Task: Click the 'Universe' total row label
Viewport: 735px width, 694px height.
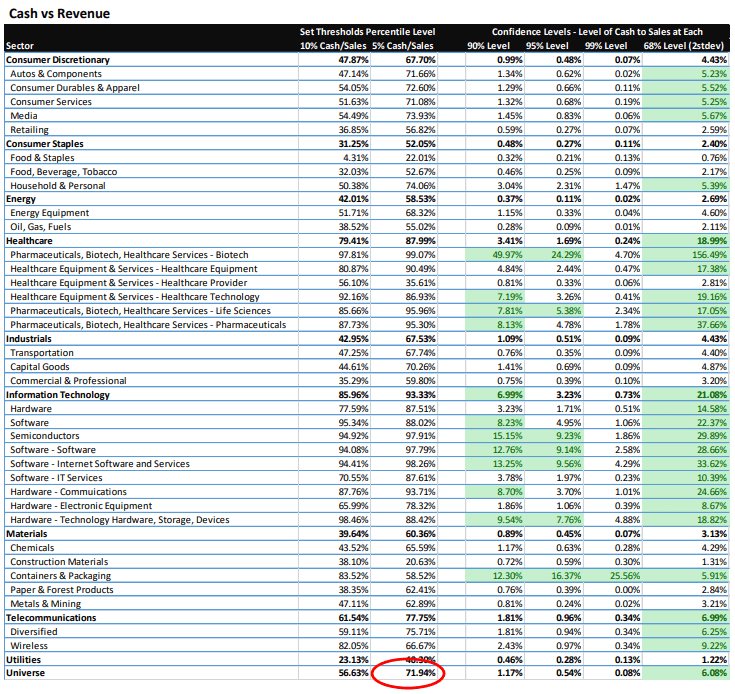Action: click(x=25, y=673)
